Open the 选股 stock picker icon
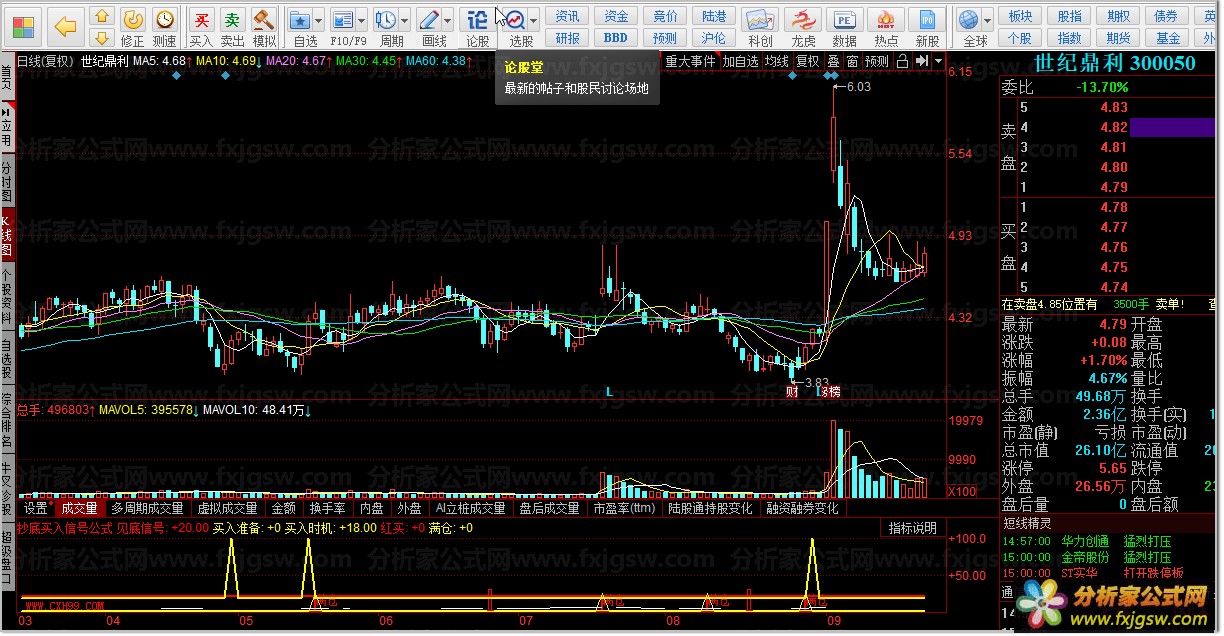 pyautogui.click(x=515, y=19)
